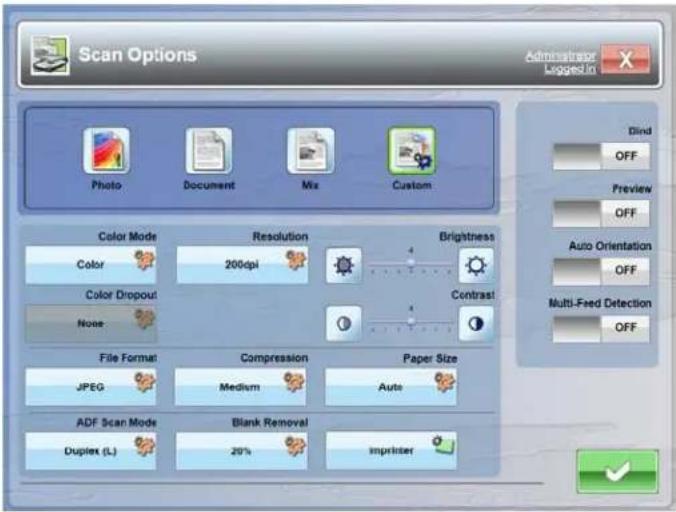Click the gear icon on Paper Size
Image resolution: width=676 pixels, height=512 pixels.
pyautogui.click(x=444, y=382)
